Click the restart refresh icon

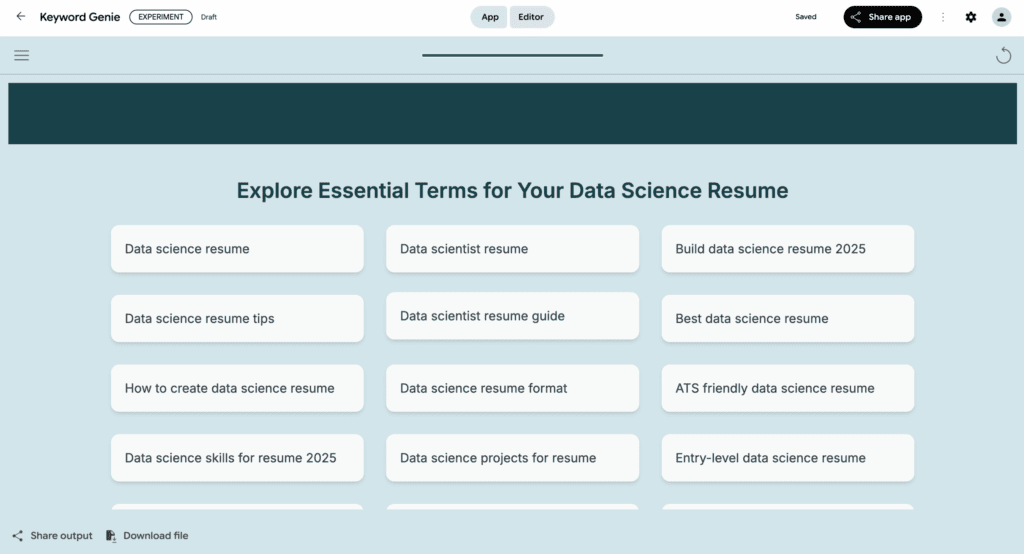[1003, 56]
